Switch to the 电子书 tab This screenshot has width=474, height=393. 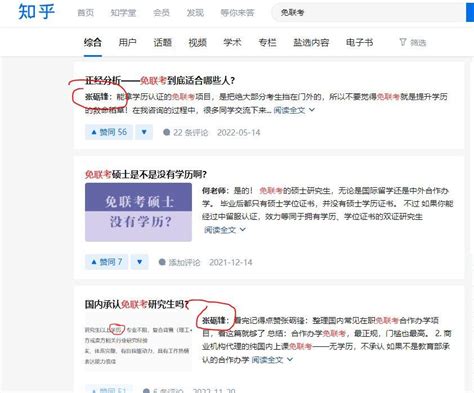360,43
